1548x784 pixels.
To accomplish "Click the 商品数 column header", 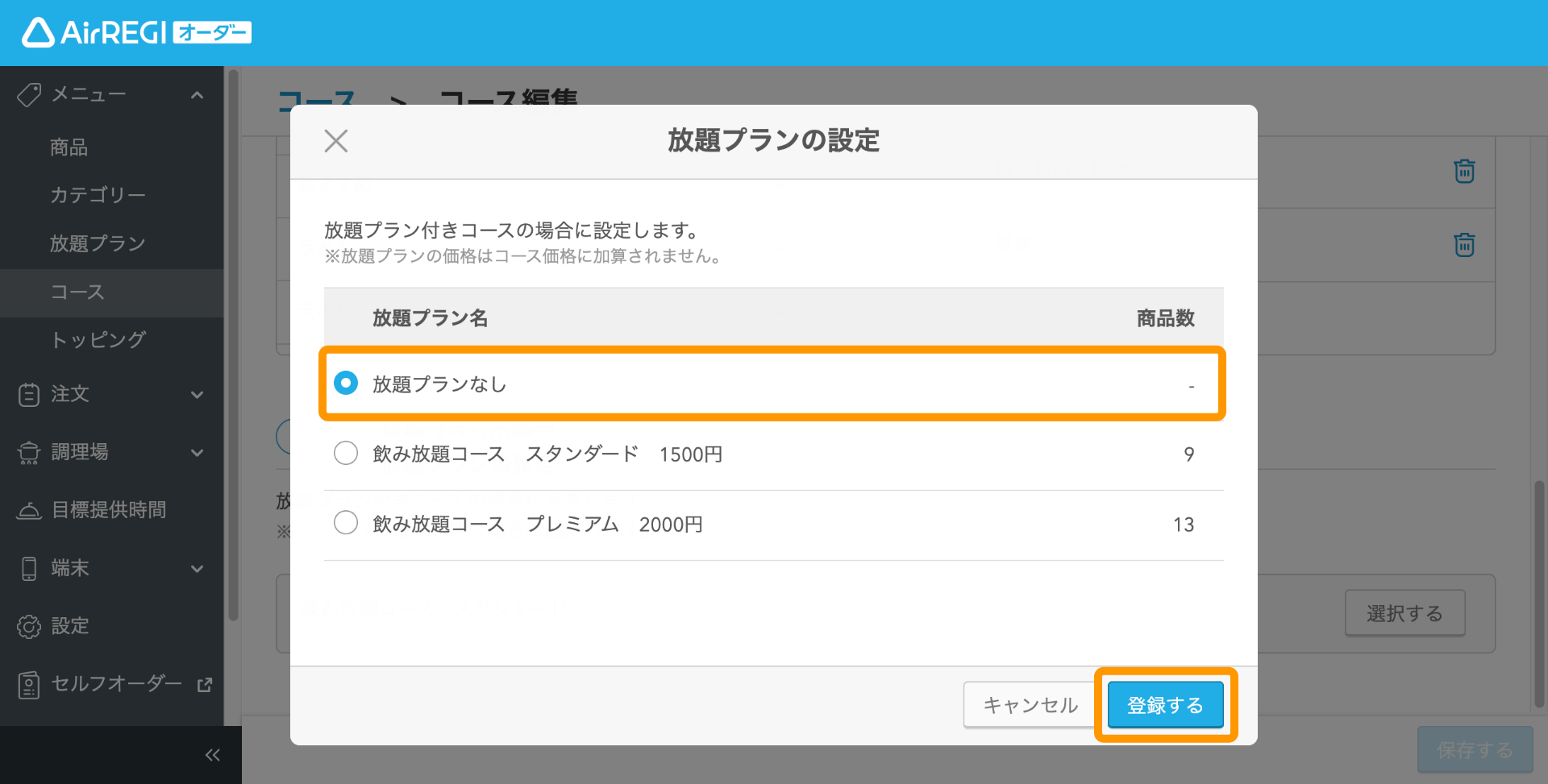I will [x=1166, y=318].
